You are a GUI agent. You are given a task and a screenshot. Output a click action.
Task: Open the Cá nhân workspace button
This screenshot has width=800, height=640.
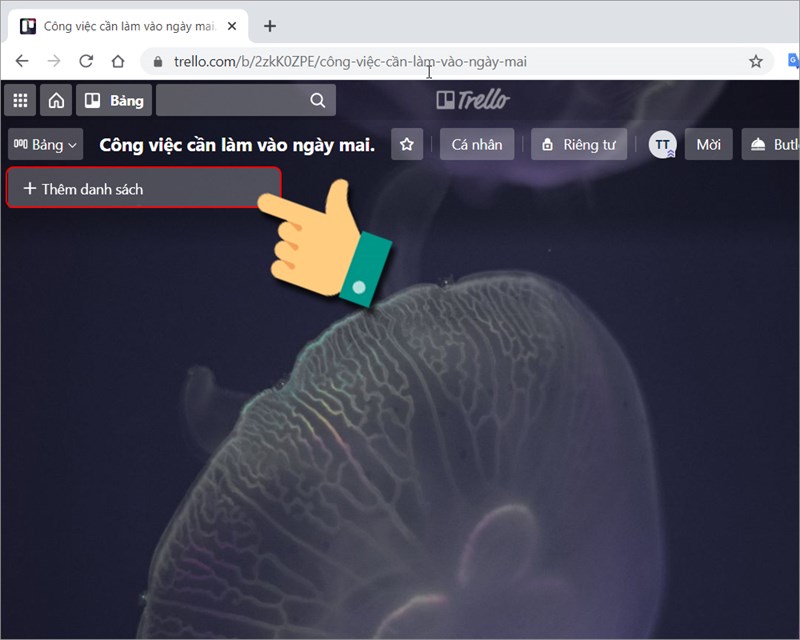[477, 145]
